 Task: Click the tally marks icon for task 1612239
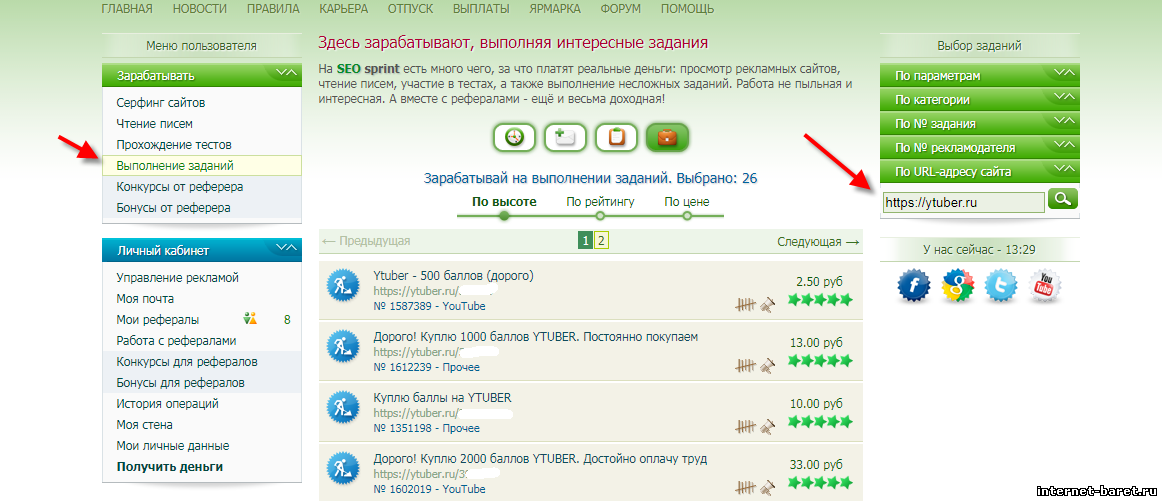(x=746, y=365)
